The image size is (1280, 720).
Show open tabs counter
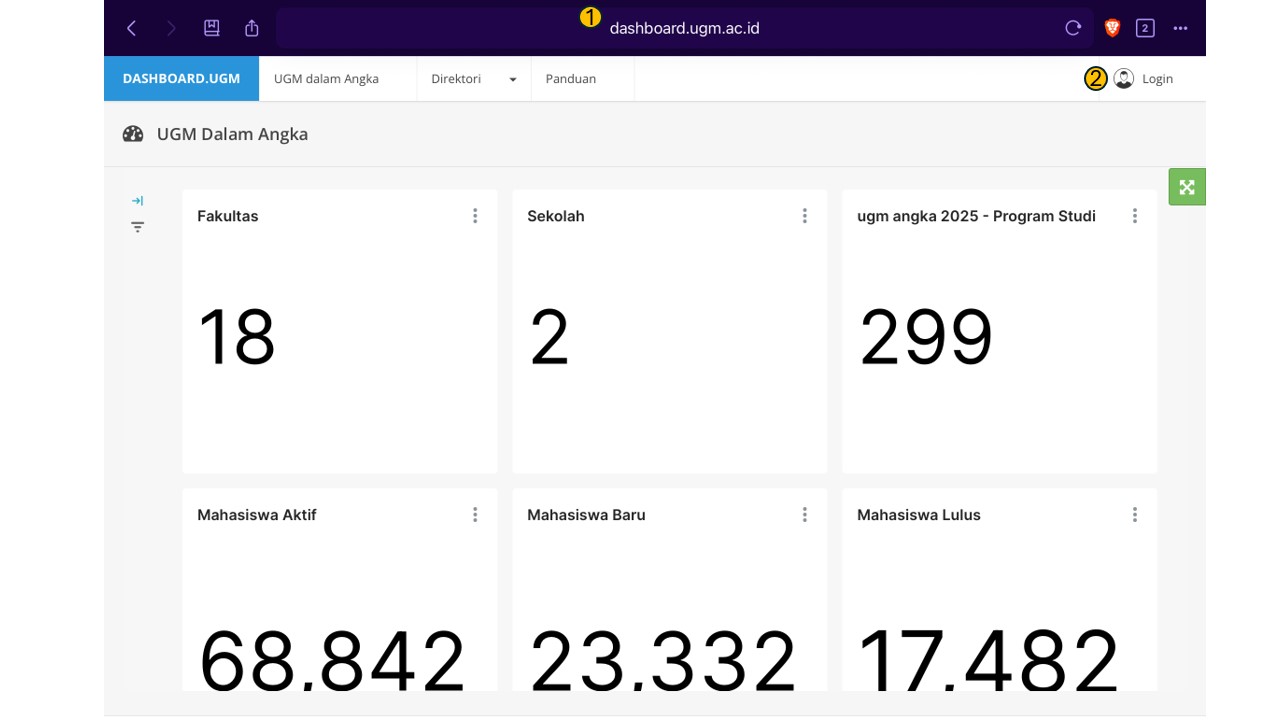tap(1146, 28)
